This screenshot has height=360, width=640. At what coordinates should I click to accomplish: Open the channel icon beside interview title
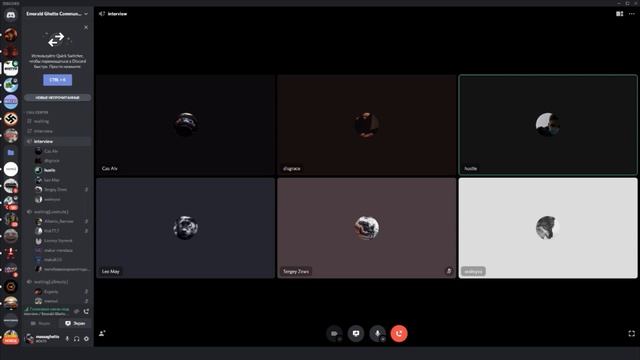click(102, 14)
